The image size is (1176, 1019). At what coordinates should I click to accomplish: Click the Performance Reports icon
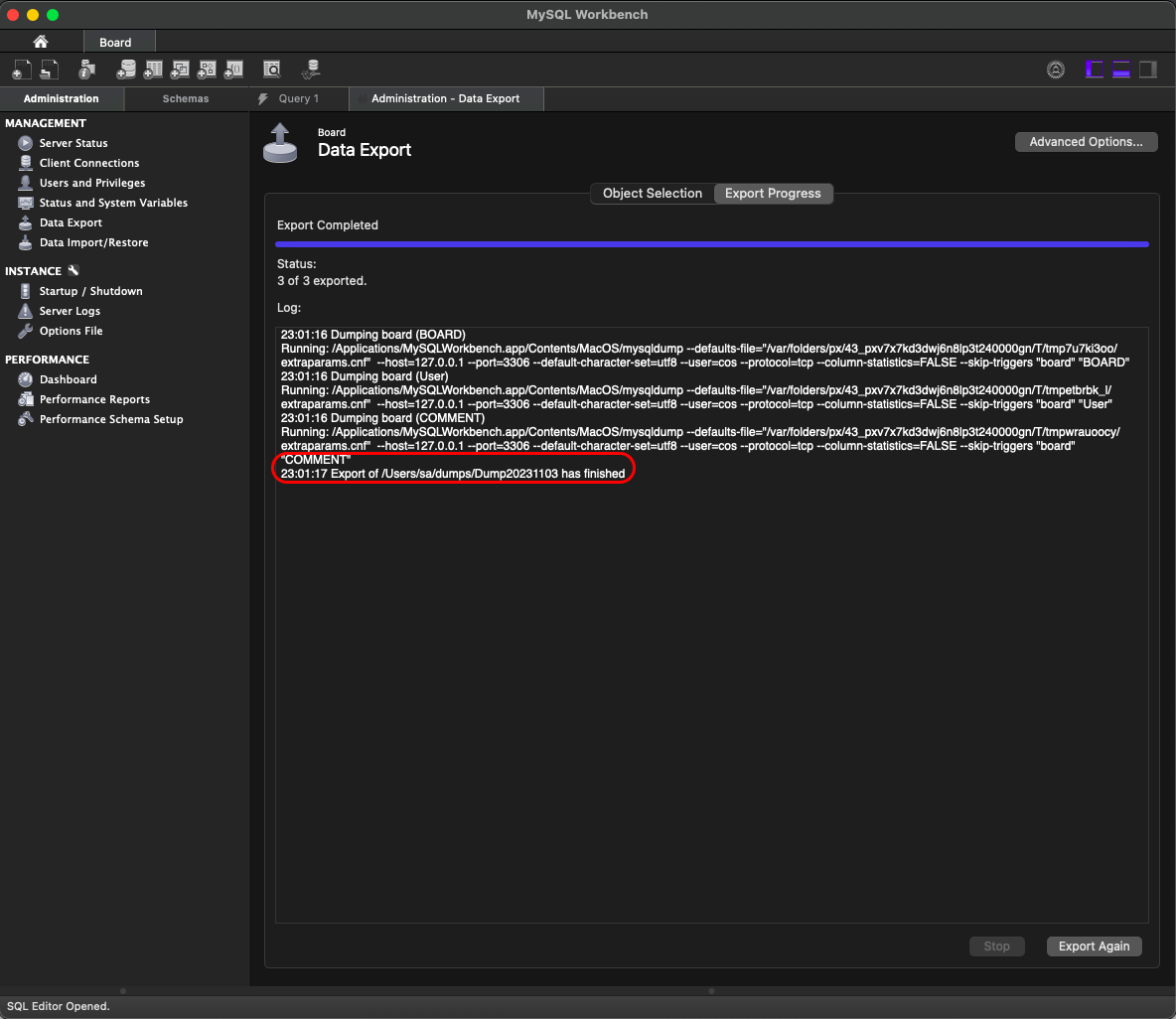click(x=26, y=399)
